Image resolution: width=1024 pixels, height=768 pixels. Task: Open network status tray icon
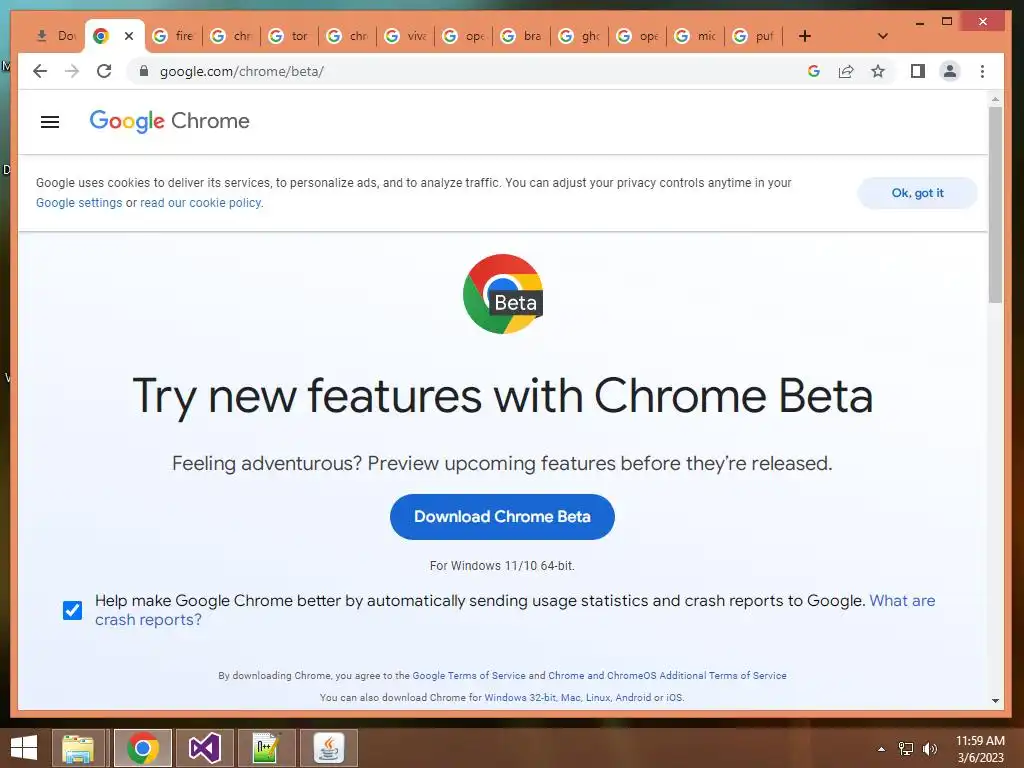pos(906,749)
